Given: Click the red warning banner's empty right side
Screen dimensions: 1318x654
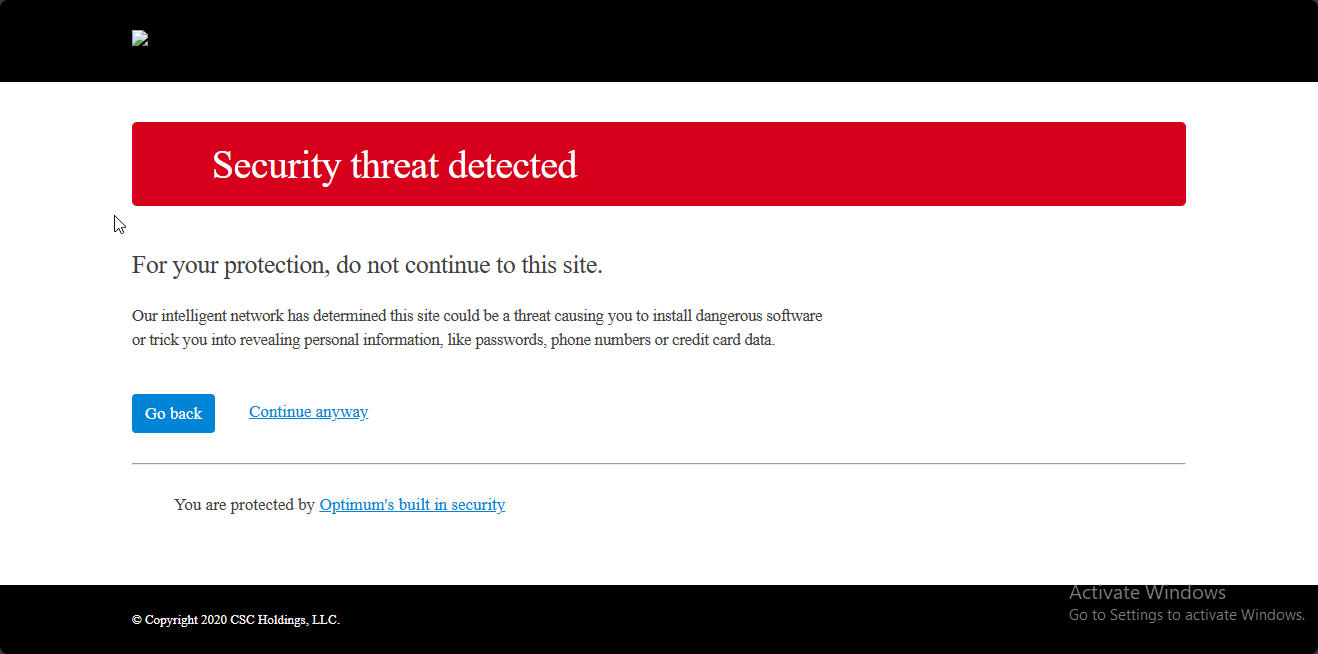Looking at the screenshot, I should [900, 164].
